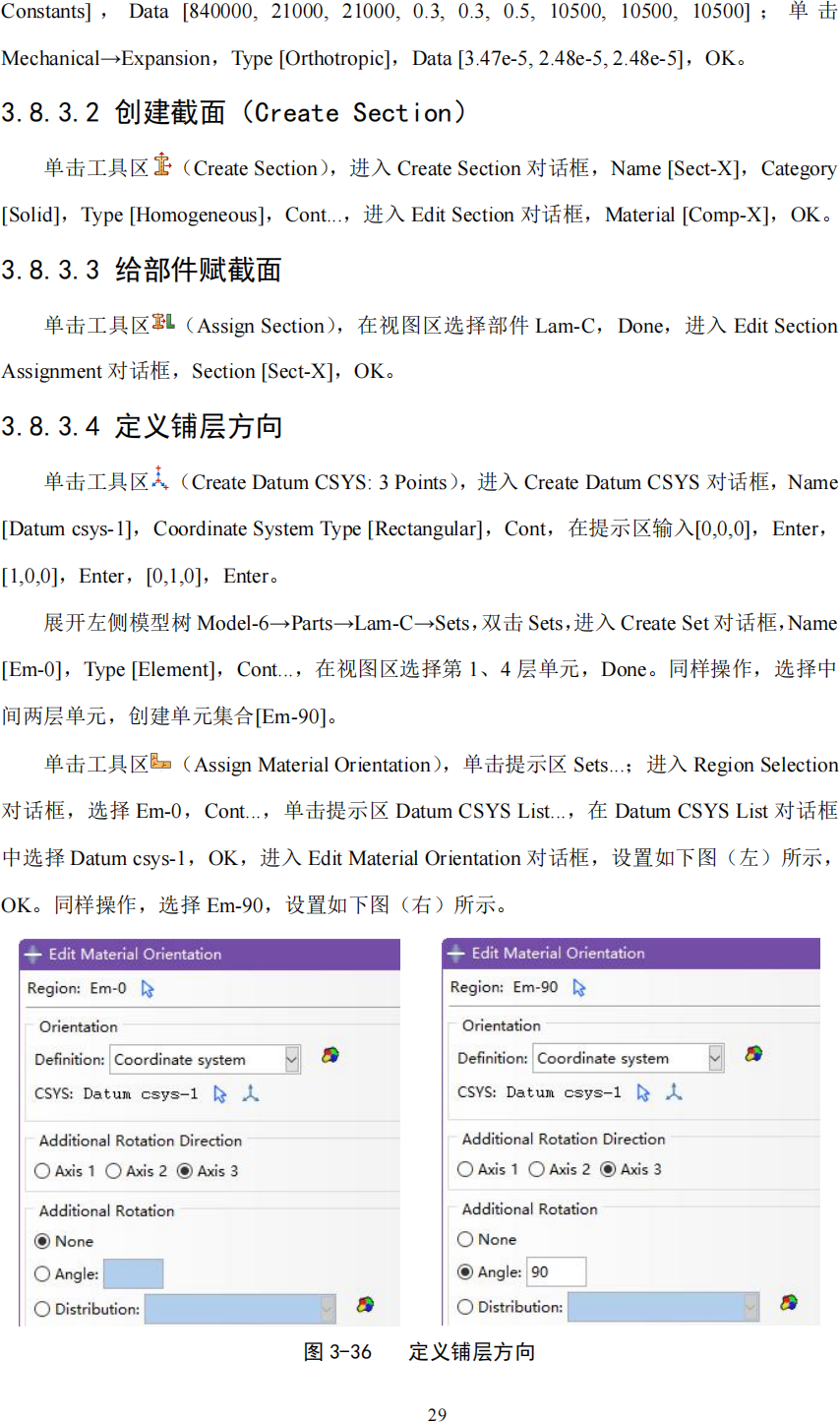Click the figure caption '图 3-36 定义铺层方向'

(x=420, y=1351)
